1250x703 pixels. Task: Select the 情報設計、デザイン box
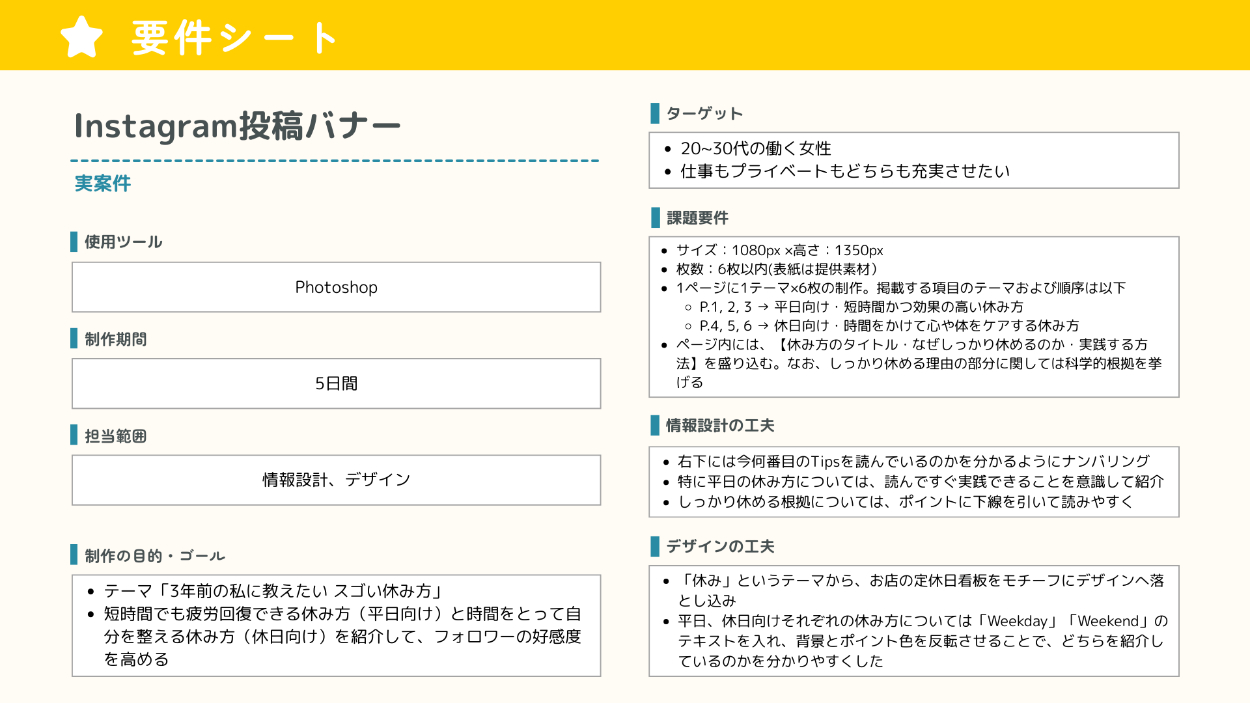click(336, 480)
